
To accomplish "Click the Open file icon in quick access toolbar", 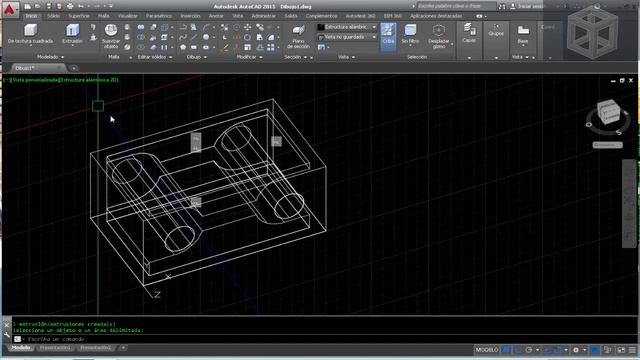I will click(x=38, y=6).
